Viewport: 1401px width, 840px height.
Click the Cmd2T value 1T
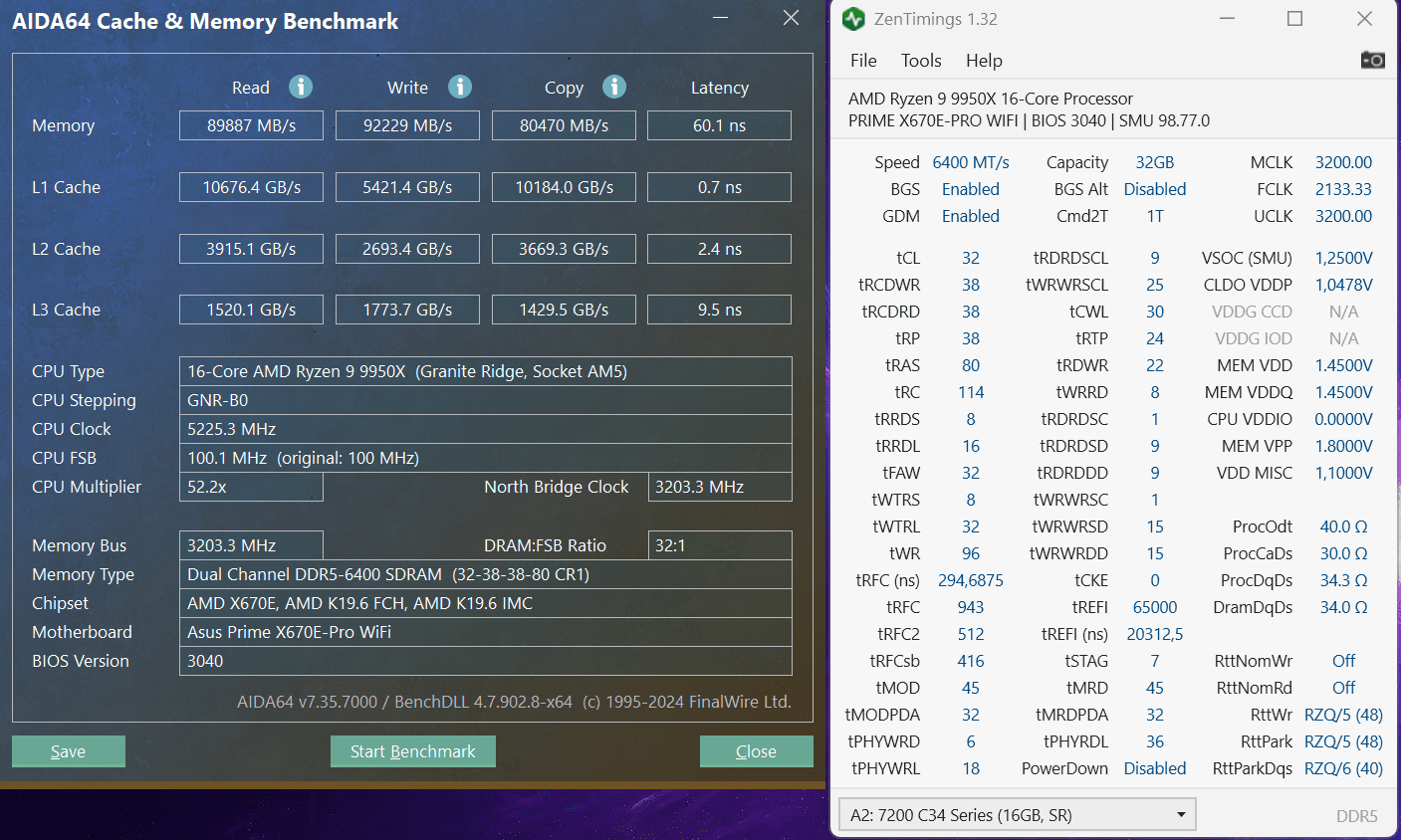tap(1155, 216)
